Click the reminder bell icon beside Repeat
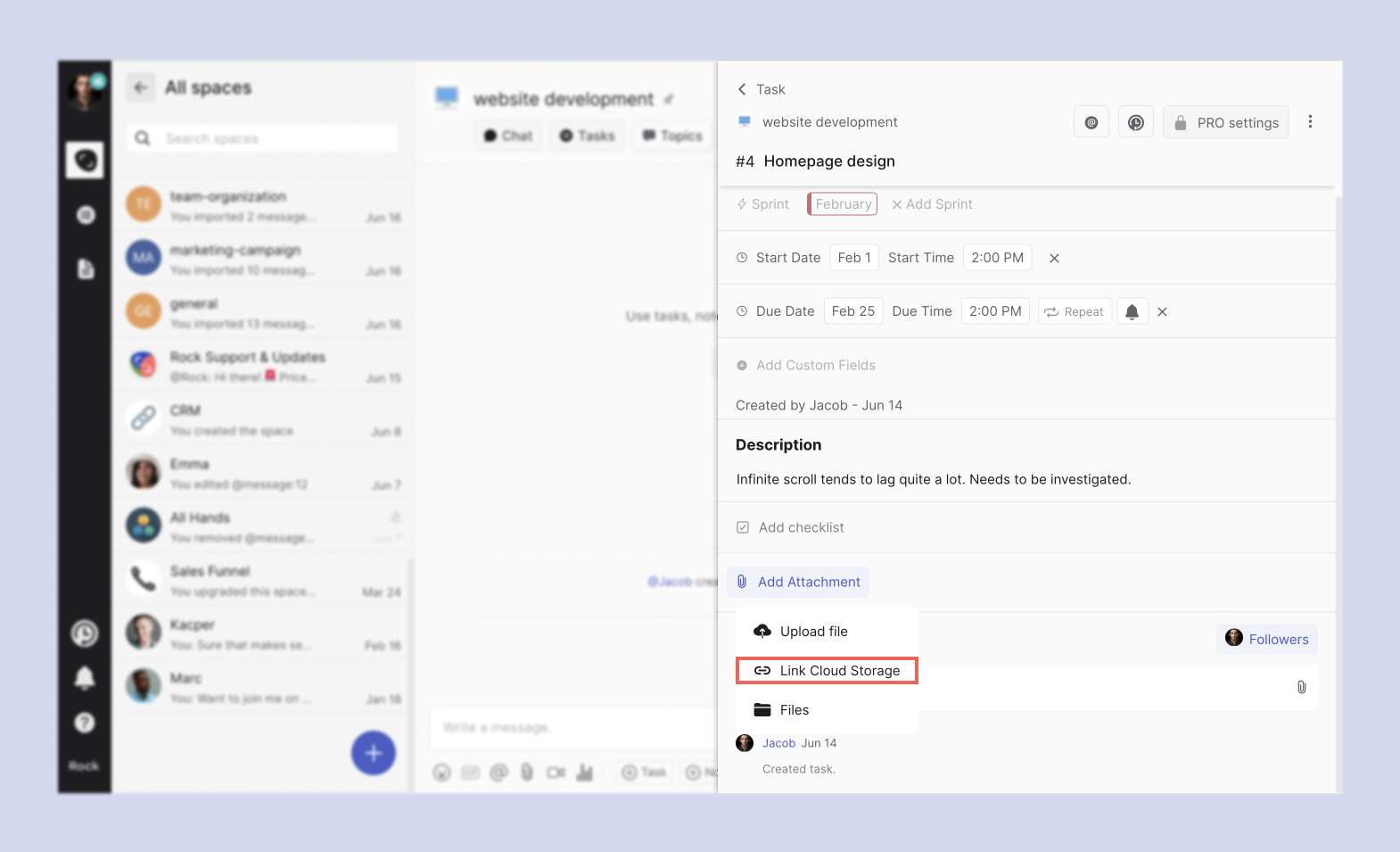 (1132, 311)
